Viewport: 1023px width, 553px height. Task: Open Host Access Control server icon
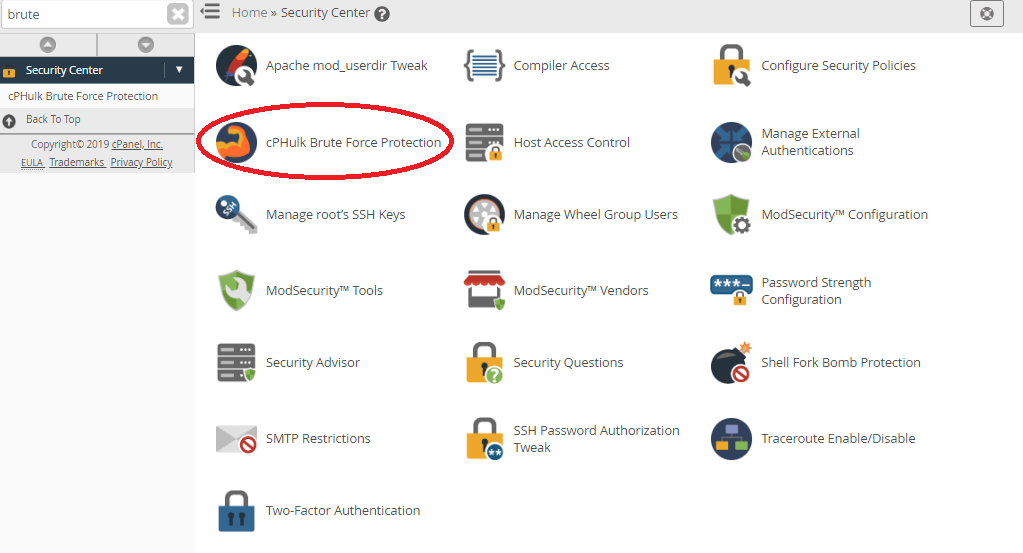(x=484, y=142)
